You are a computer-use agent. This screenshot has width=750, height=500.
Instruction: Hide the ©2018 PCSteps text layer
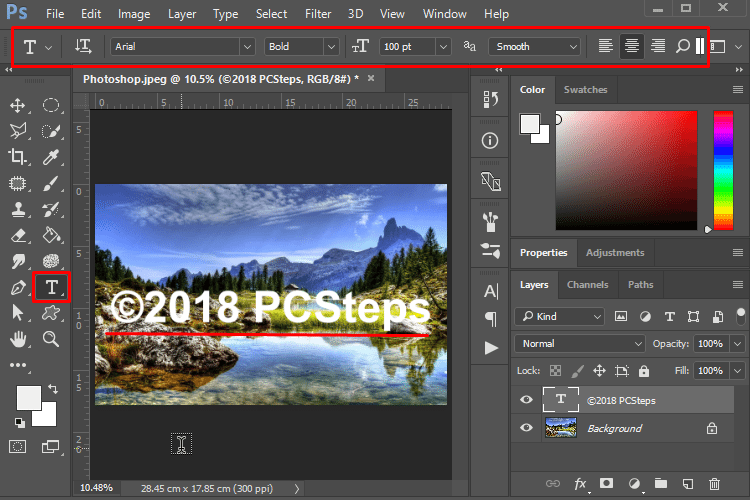pos(527,400)
